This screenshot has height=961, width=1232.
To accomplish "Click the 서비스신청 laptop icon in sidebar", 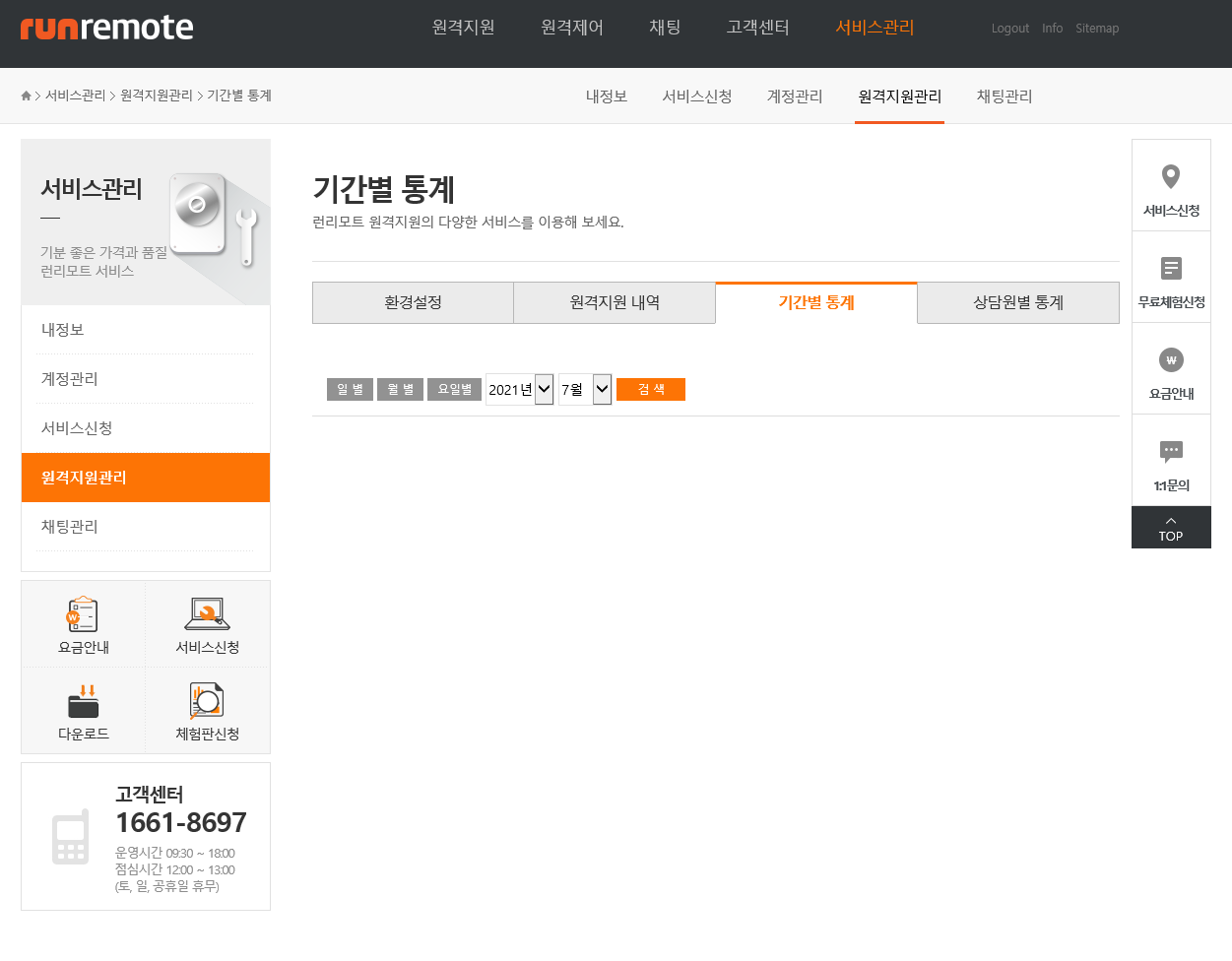I will (207, 614).
